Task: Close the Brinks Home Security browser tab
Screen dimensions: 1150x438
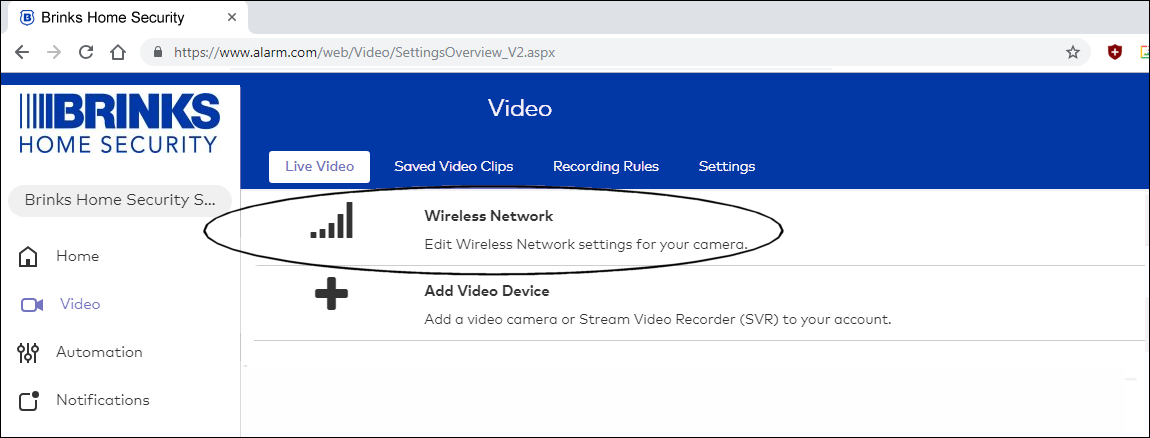Action: (x=232, y=17)
